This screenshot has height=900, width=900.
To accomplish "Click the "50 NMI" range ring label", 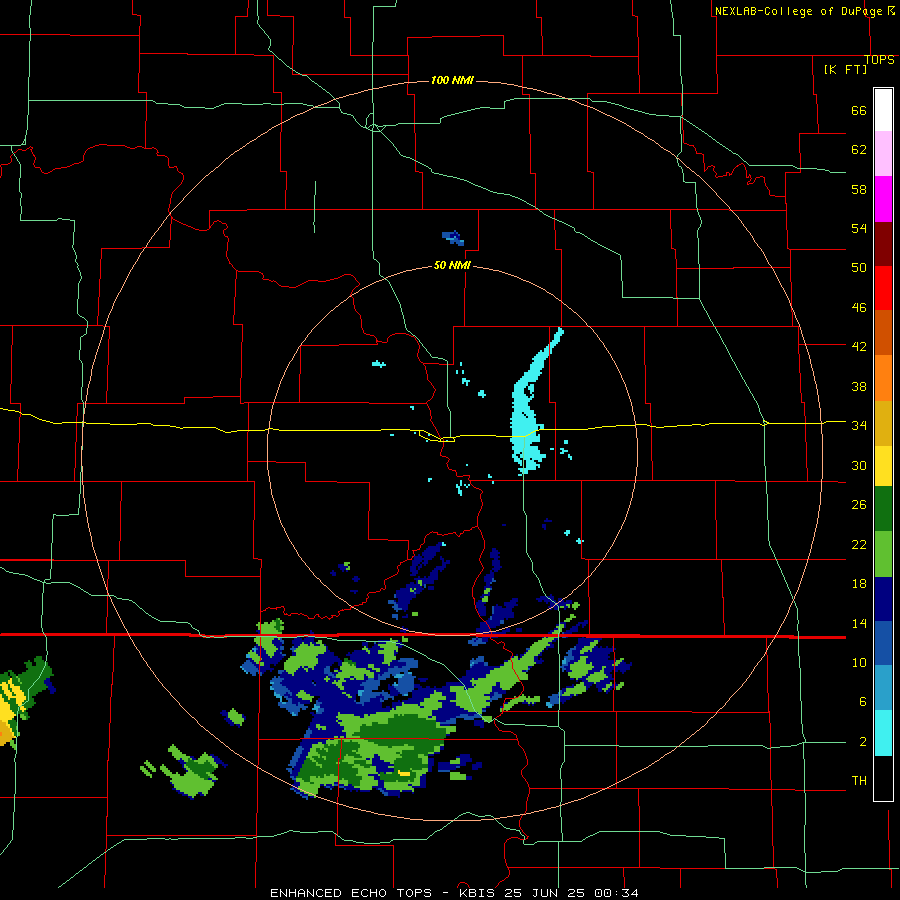I will tap(452, 265).
